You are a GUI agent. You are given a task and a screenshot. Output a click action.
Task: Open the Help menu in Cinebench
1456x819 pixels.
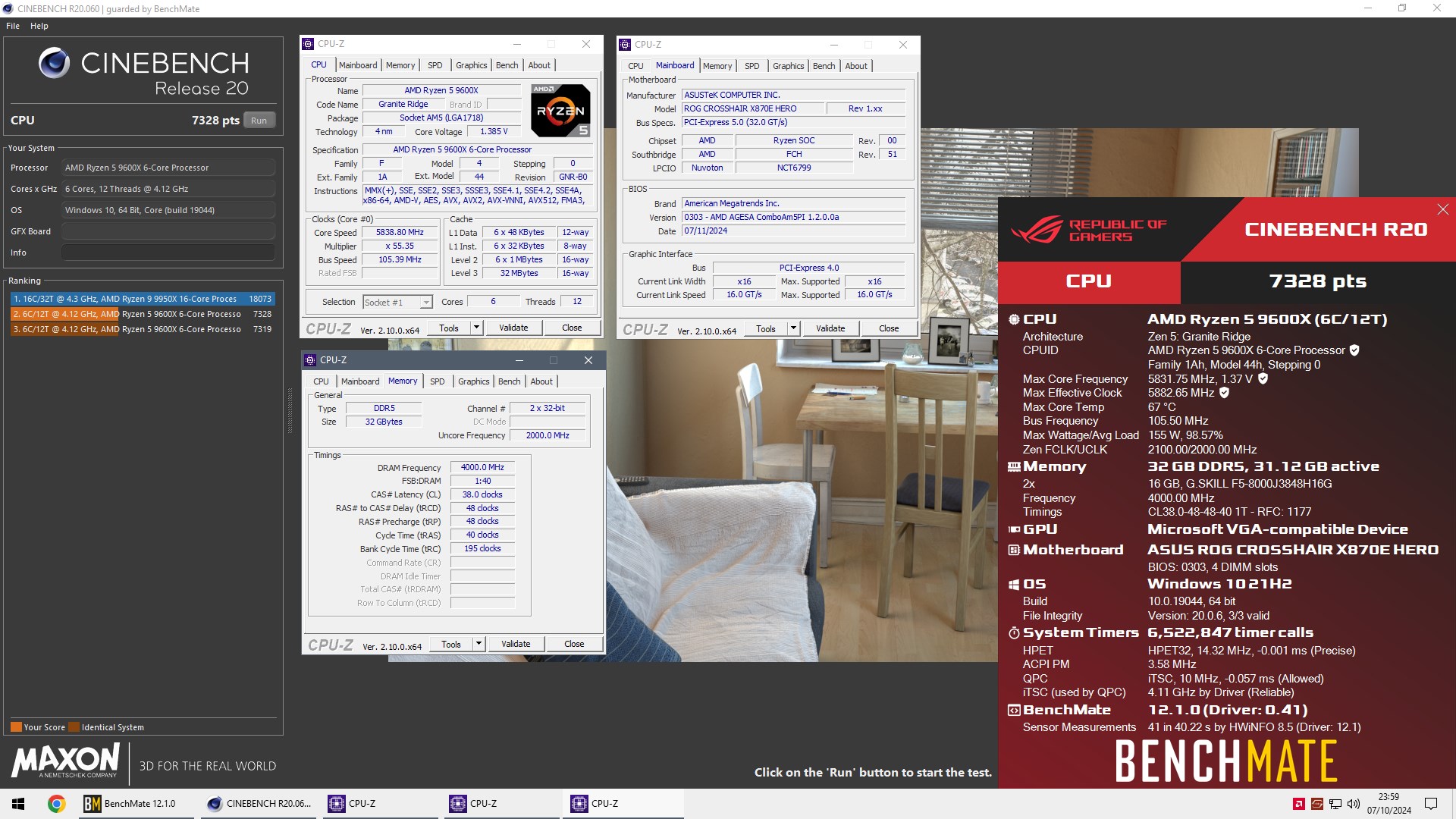[x=39, y=26]
